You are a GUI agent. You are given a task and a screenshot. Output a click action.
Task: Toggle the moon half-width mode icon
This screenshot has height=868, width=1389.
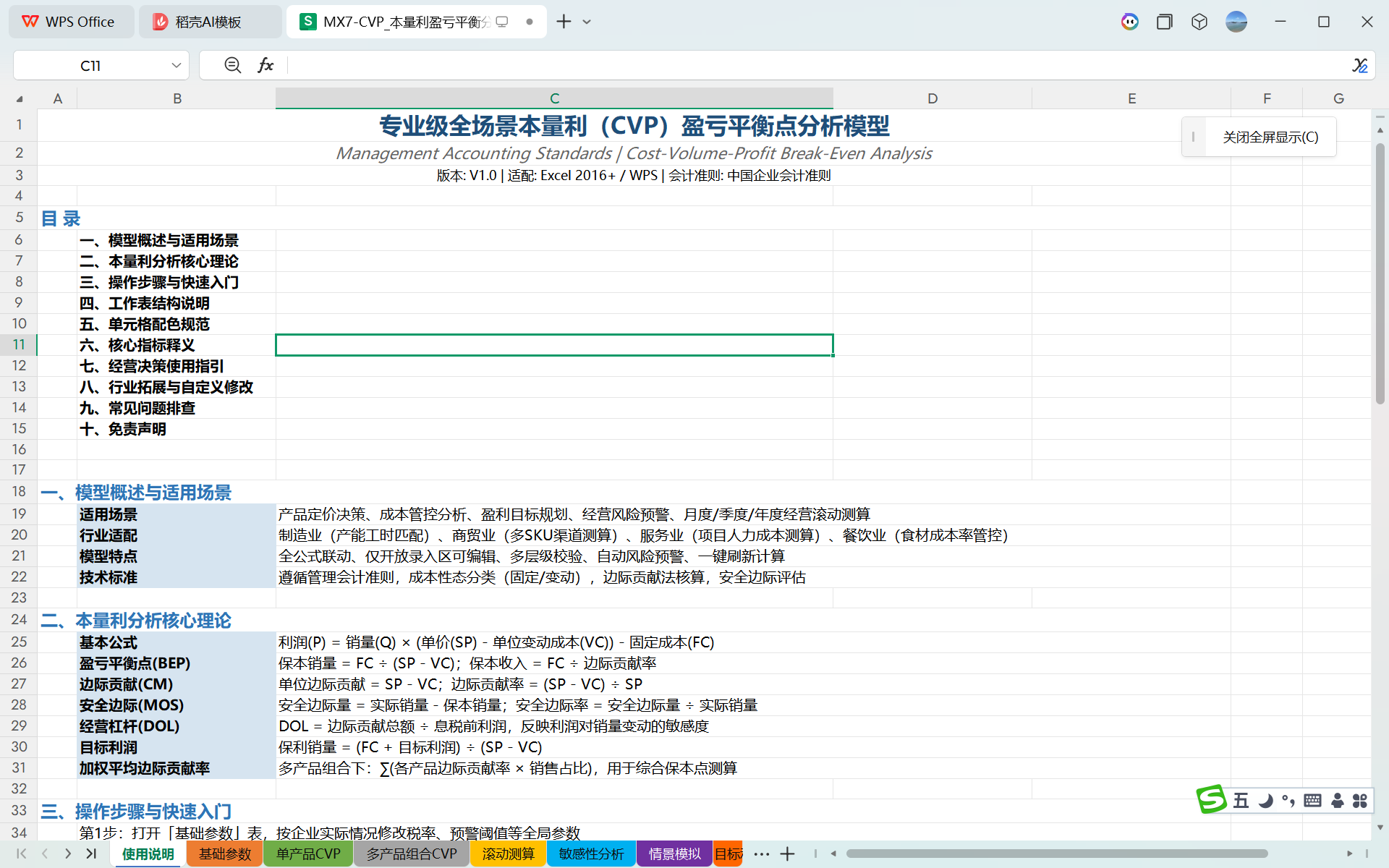[1265, 800]
